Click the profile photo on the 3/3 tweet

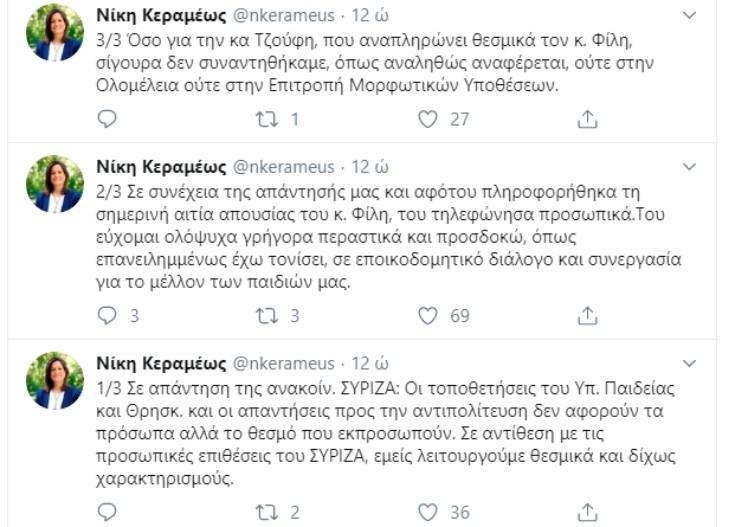[56, 32]
